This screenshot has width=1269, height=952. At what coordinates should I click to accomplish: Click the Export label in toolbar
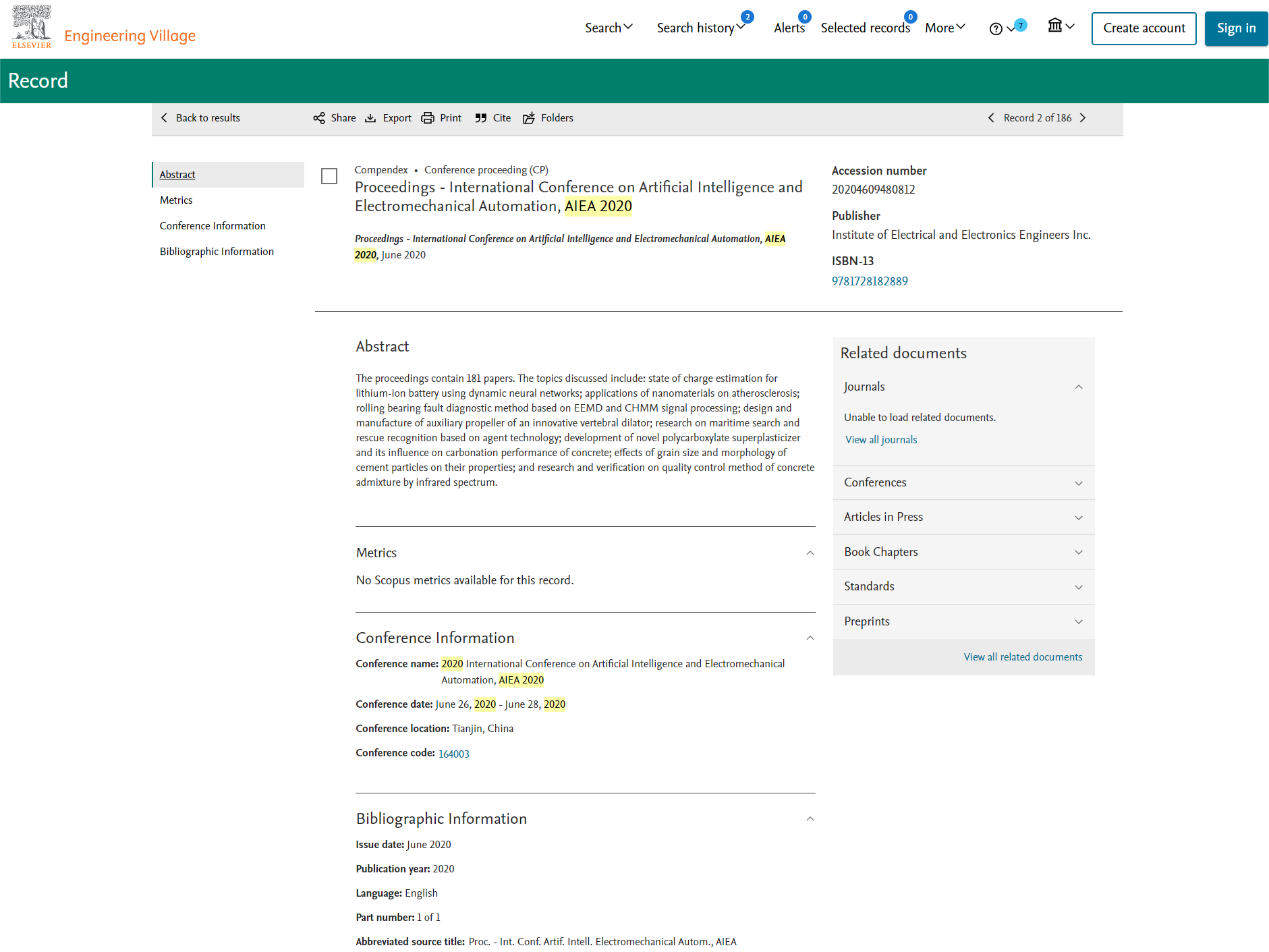(397, 118)
